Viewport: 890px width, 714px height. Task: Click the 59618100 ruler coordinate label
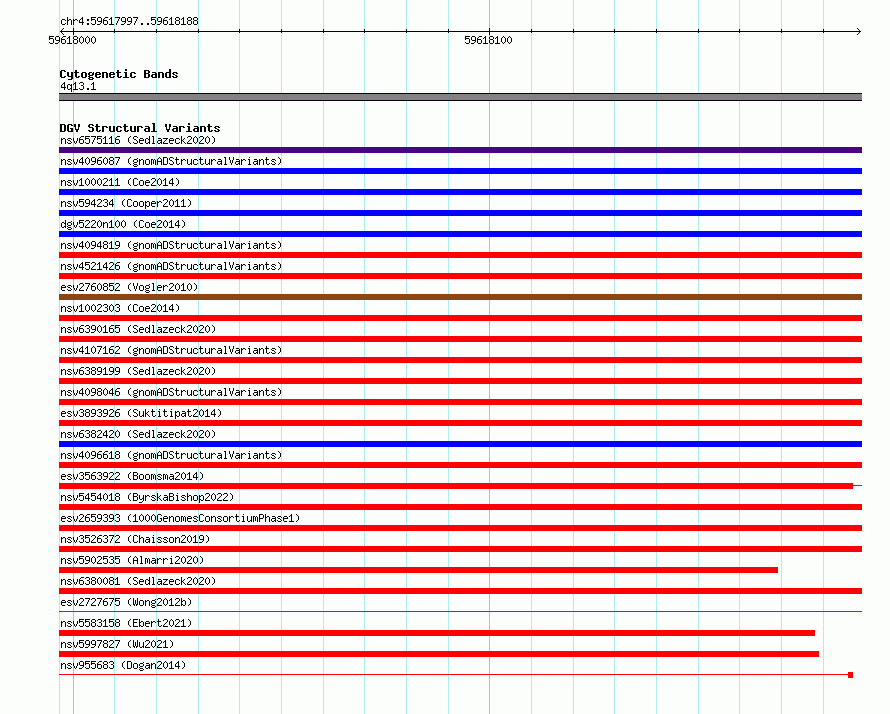pyautogui.click(x=488, y=40)
